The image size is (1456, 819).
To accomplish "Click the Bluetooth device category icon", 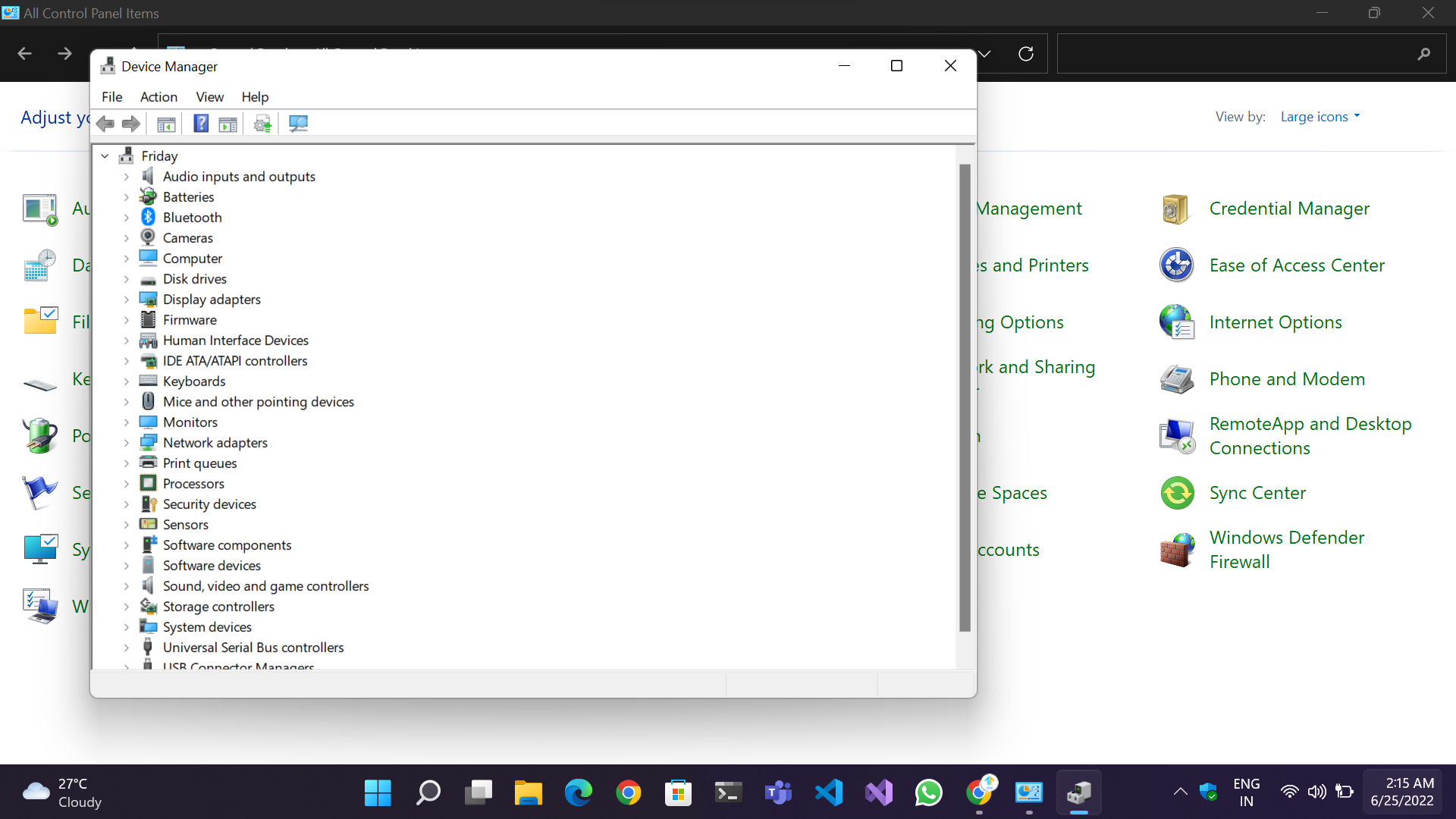I will (149, 217).
